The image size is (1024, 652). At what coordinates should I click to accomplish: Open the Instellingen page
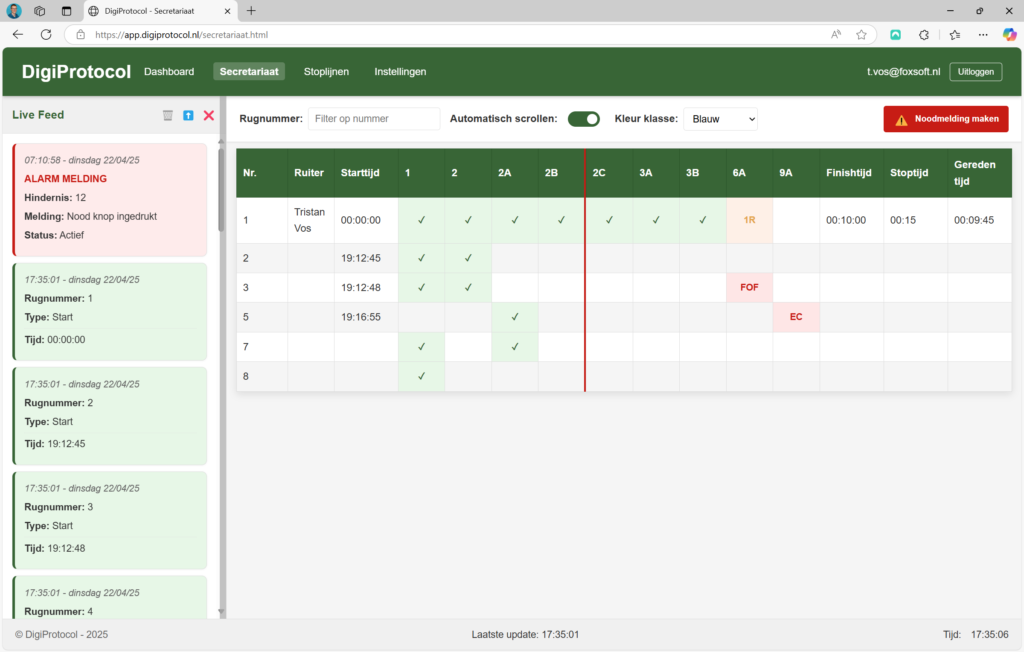[400, 72]
